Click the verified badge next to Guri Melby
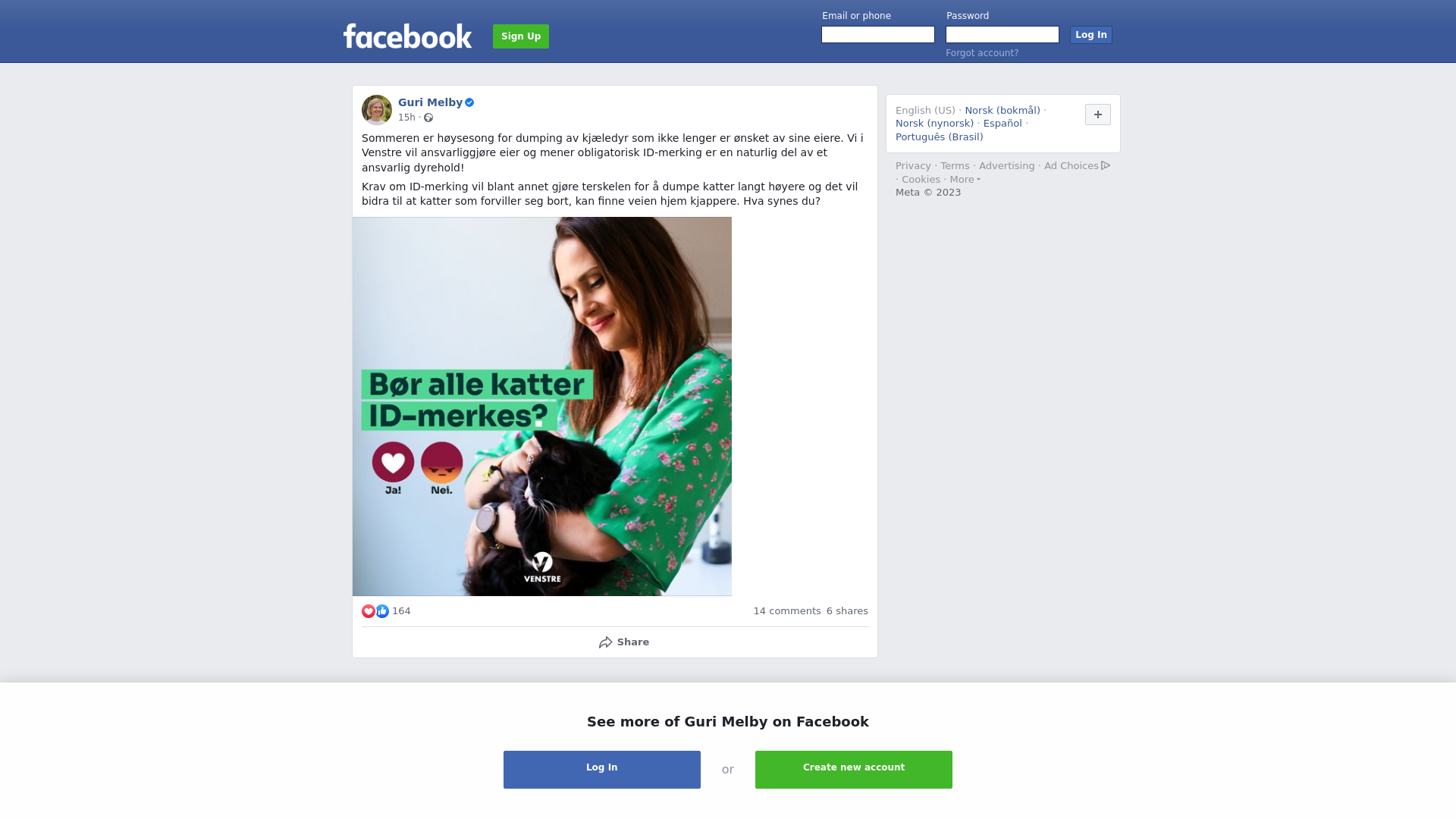This screenshot has width=1456, height=819. (x=469, y=102)
